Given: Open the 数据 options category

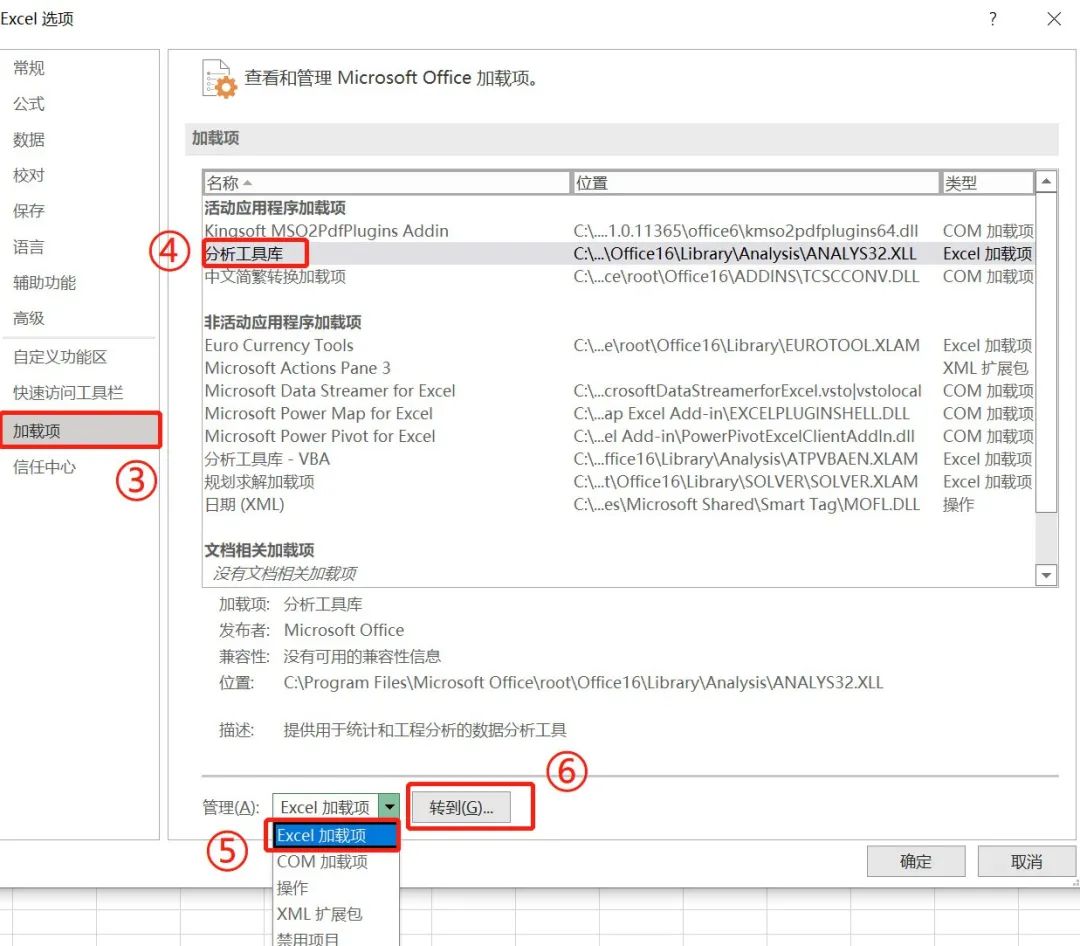Looking at the screenshot, I should coord(28,139).
